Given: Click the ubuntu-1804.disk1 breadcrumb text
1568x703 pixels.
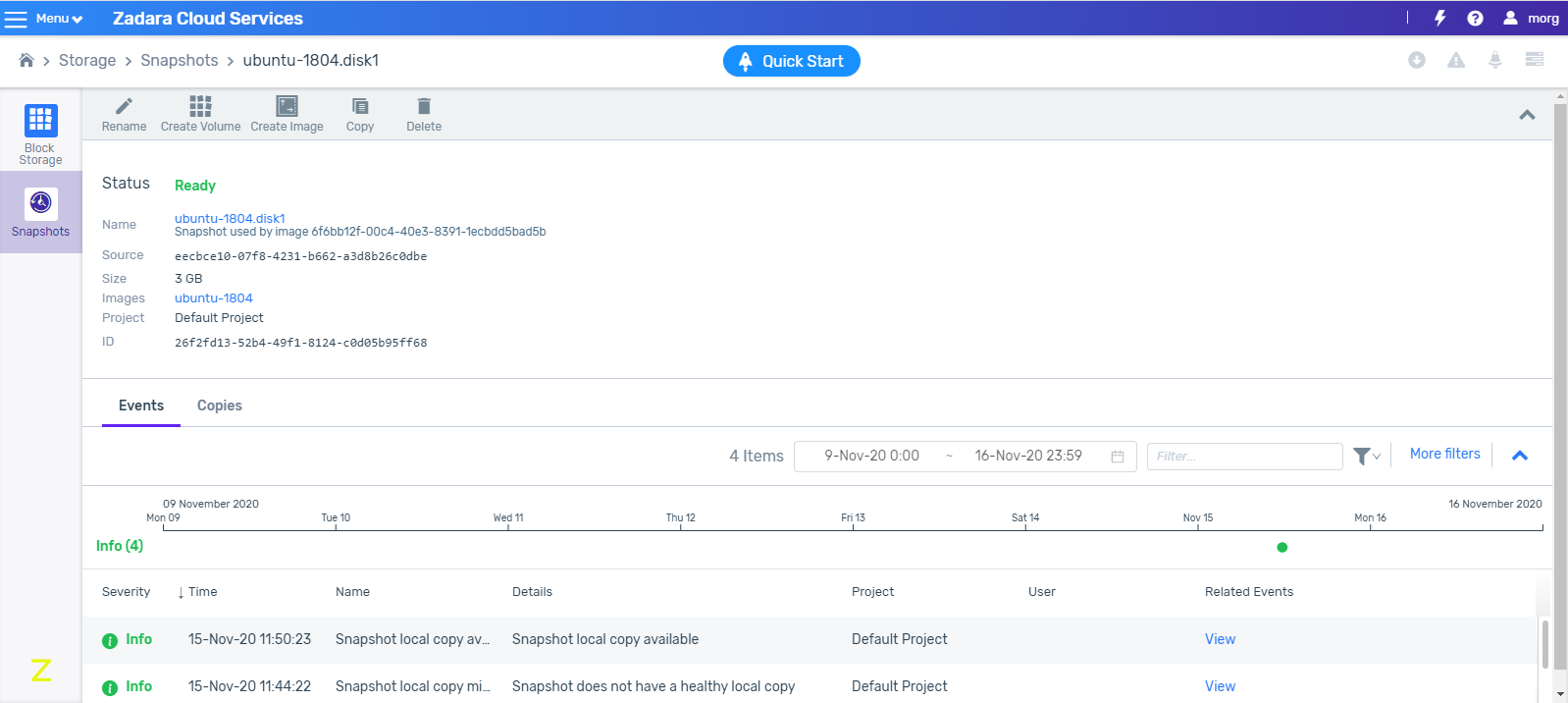Looking at the screenshot, I should pos(310,61).
